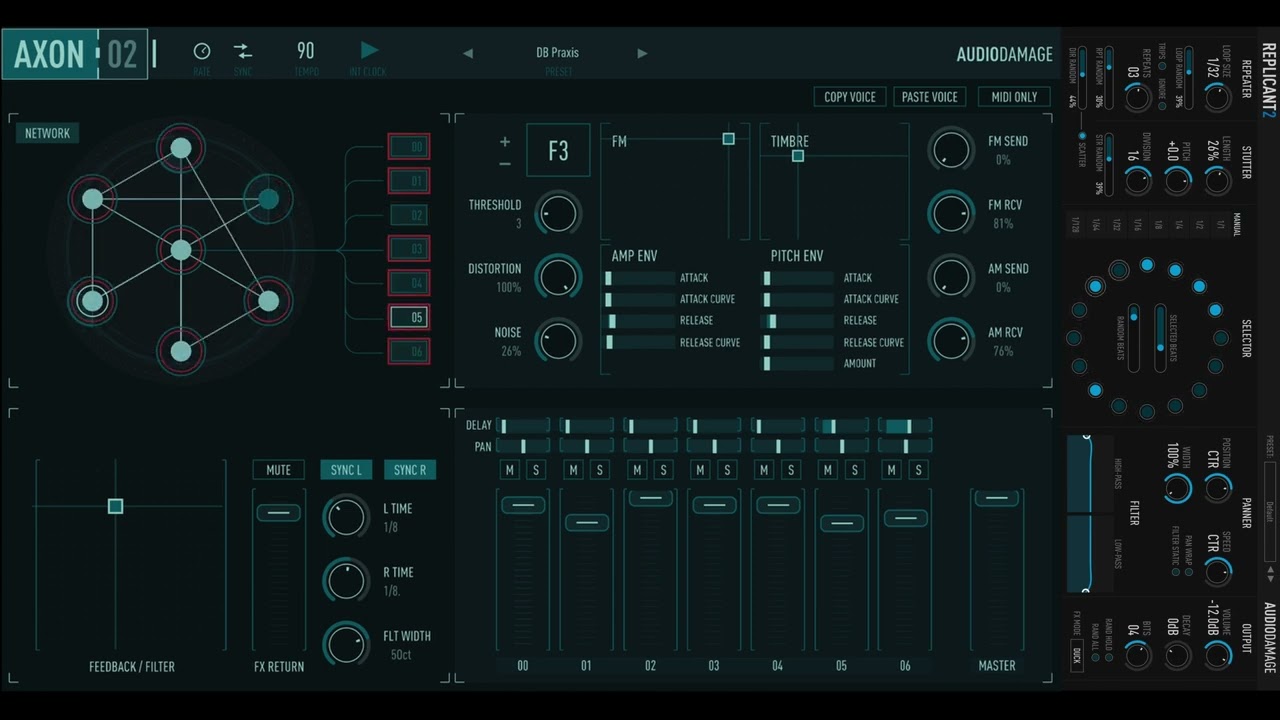The height and width of the screenshot is (720, 1280).
Task: Select the upper-left network node
Action: (92, 199)
